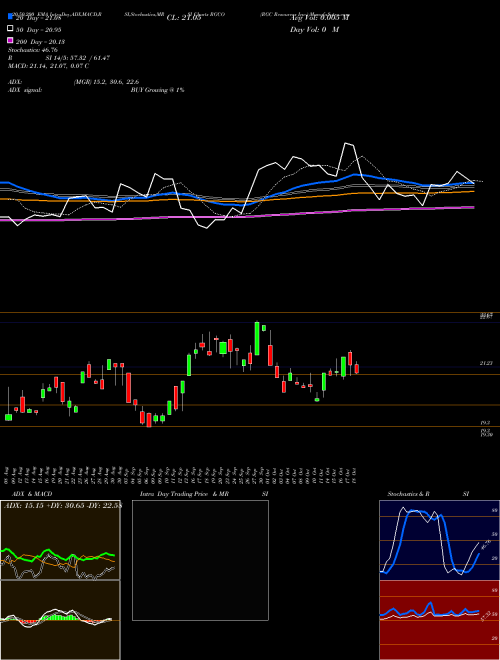Click the 'MACD: 21.14, 21.07, 0.07 C' readout
This screenshot has height=660, width=500.
click(x=48, y=66)
